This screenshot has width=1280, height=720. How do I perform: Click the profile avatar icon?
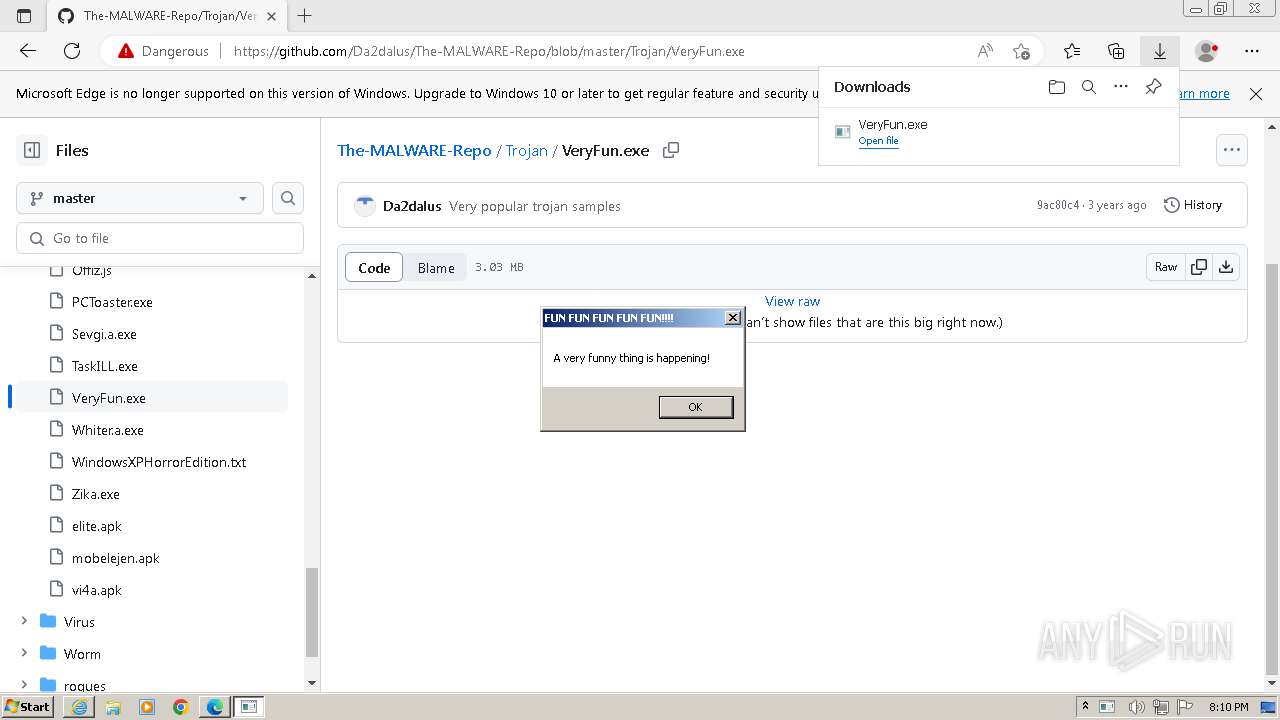(1207, 51)
